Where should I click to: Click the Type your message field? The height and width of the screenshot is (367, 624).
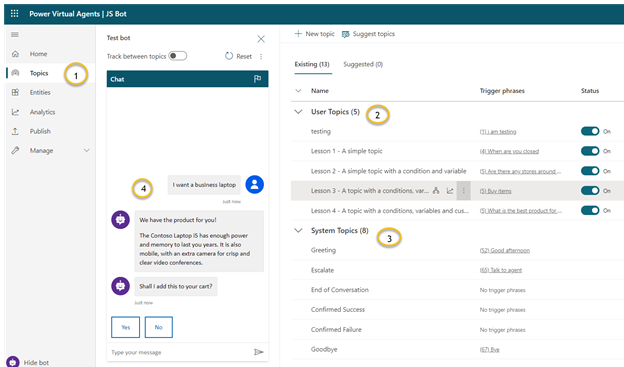(181, 352)
